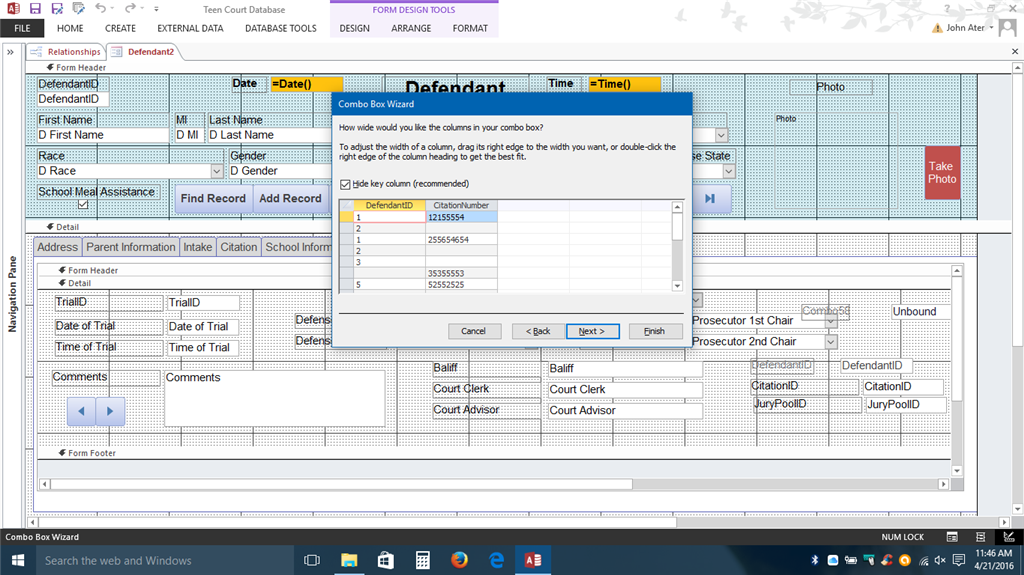Image resolution: width=1024 pixels, height=575 pixels.
Task: Select the Intake tab
Action: 197,247
